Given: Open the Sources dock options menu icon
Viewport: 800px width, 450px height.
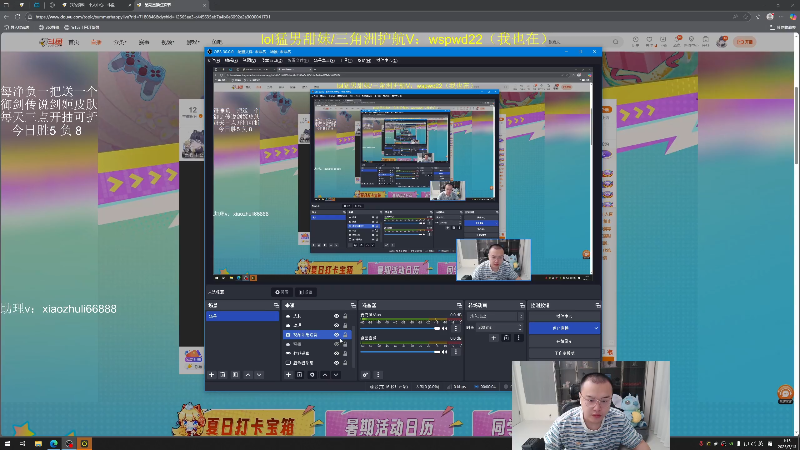Looking at the screenshot, I should [x=353, y=305].
